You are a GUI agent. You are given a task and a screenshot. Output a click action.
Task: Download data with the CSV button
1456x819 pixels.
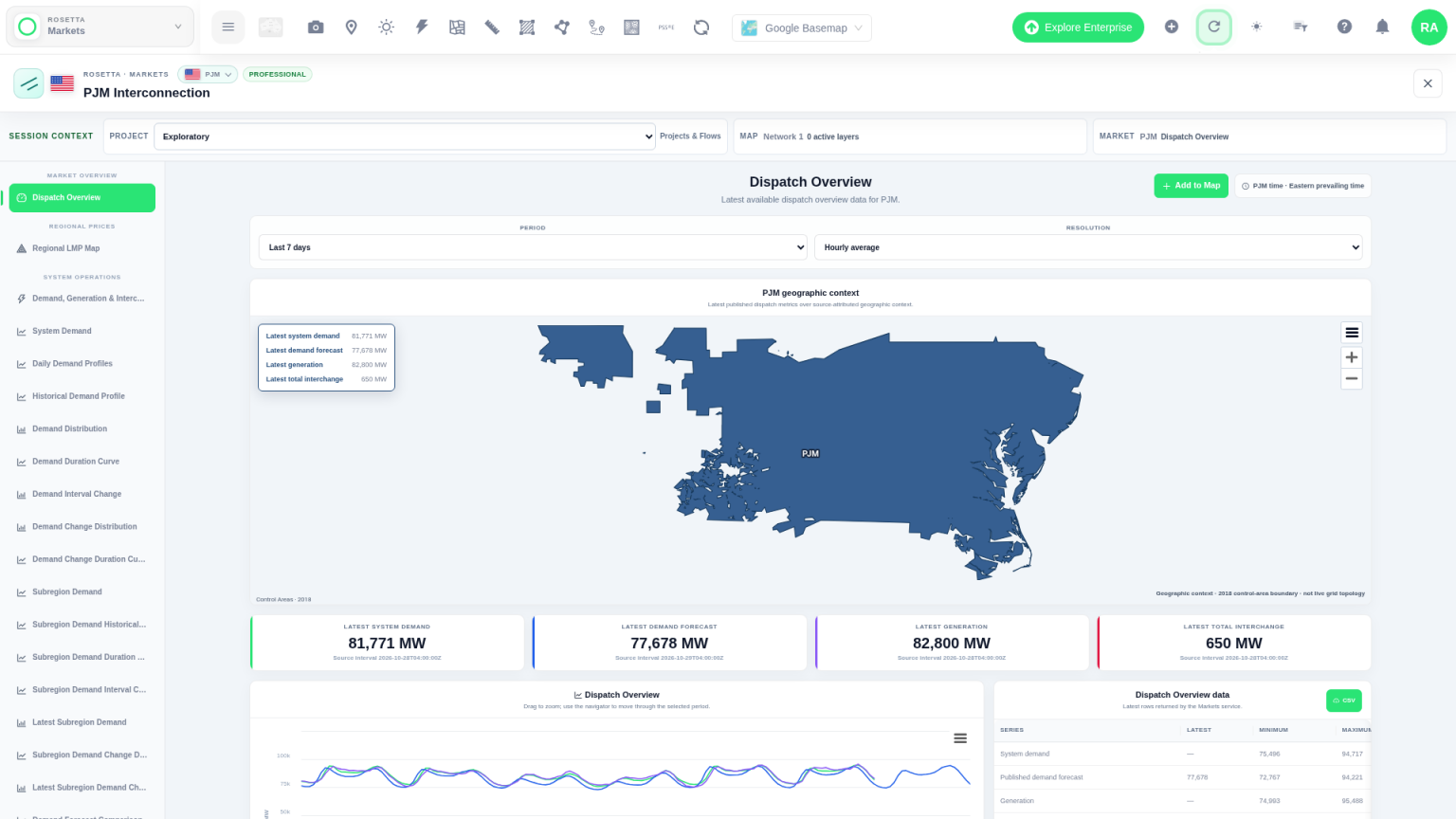coord(1344,701)
